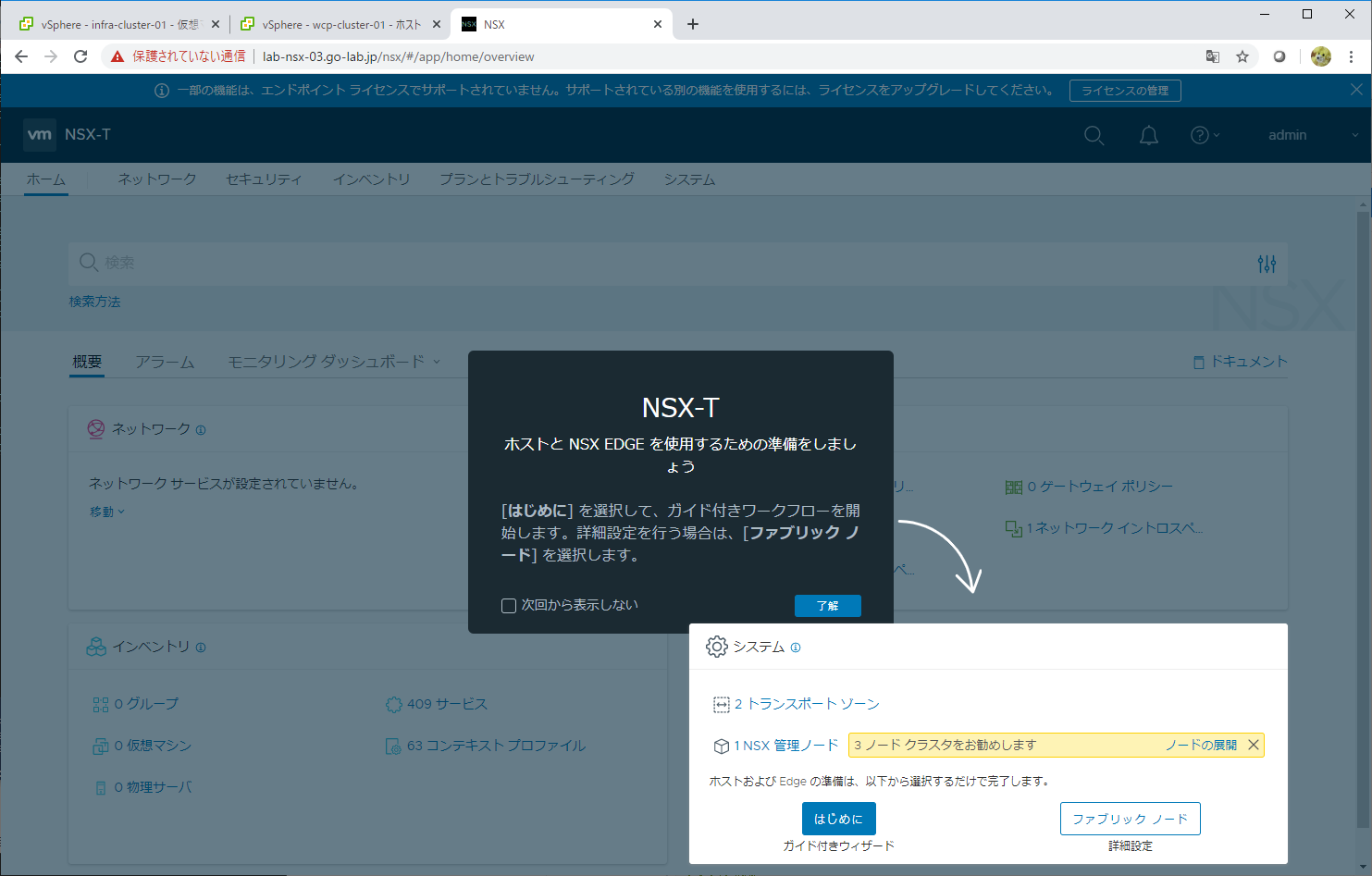
Task: Open the help question mark menu
Action: pyautogui.click(x=1205, y=135)
